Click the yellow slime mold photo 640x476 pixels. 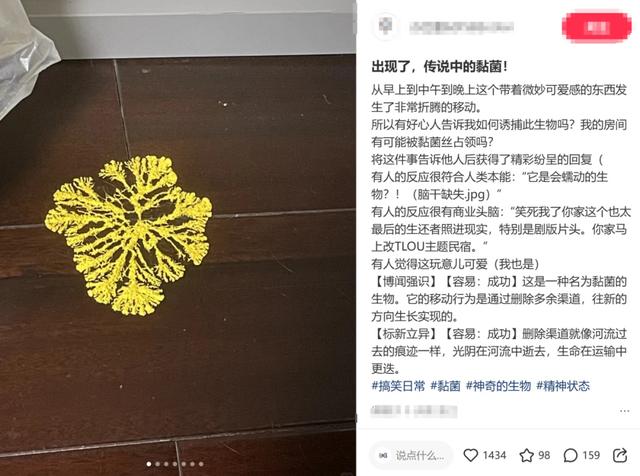(x=129, y=235)
